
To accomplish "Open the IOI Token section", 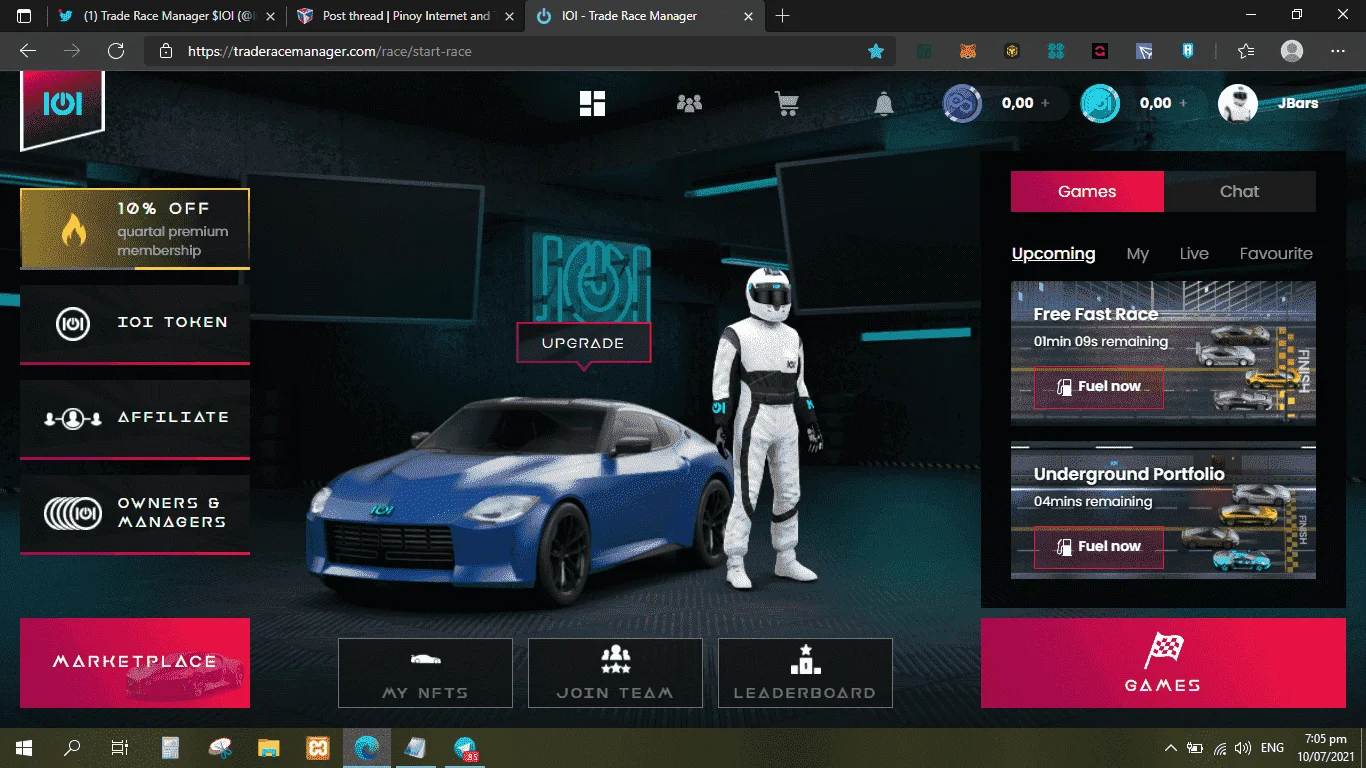I will point(135,324).
